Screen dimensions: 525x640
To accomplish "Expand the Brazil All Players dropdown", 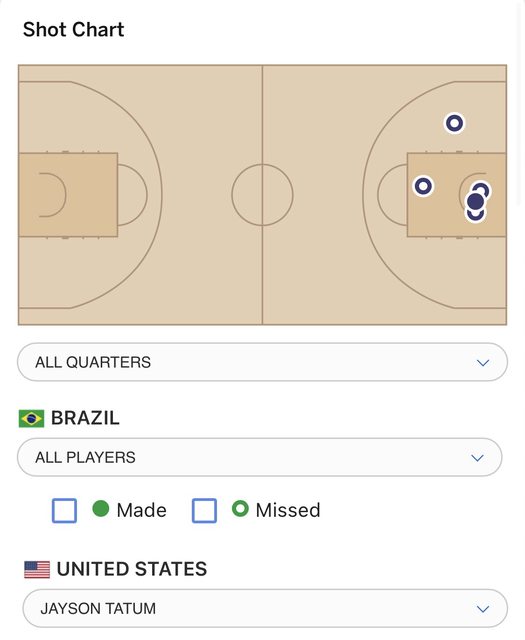I will pyautogui.click(x=260, y=457).
